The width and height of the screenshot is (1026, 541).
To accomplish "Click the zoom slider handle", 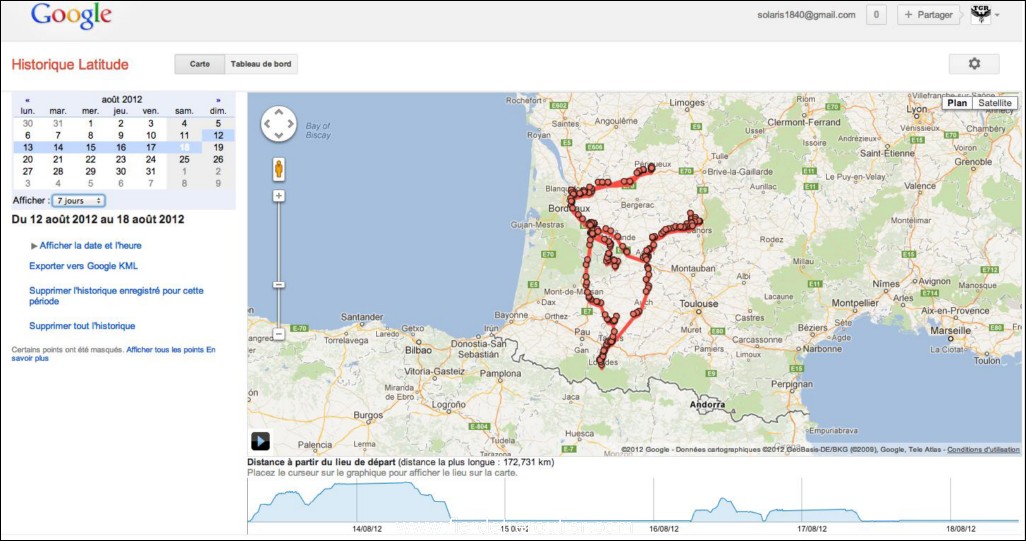I will click(279, 285).
